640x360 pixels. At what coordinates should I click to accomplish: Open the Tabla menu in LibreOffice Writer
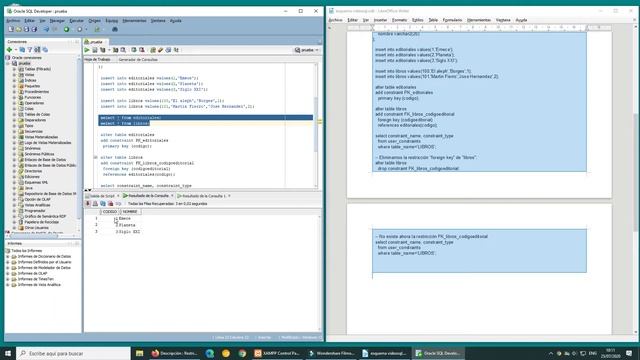point(433,20)
